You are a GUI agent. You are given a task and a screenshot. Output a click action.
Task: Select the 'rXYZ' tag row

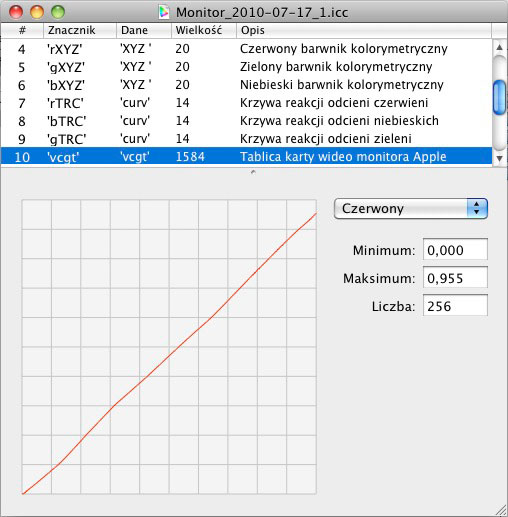(246, 49)
